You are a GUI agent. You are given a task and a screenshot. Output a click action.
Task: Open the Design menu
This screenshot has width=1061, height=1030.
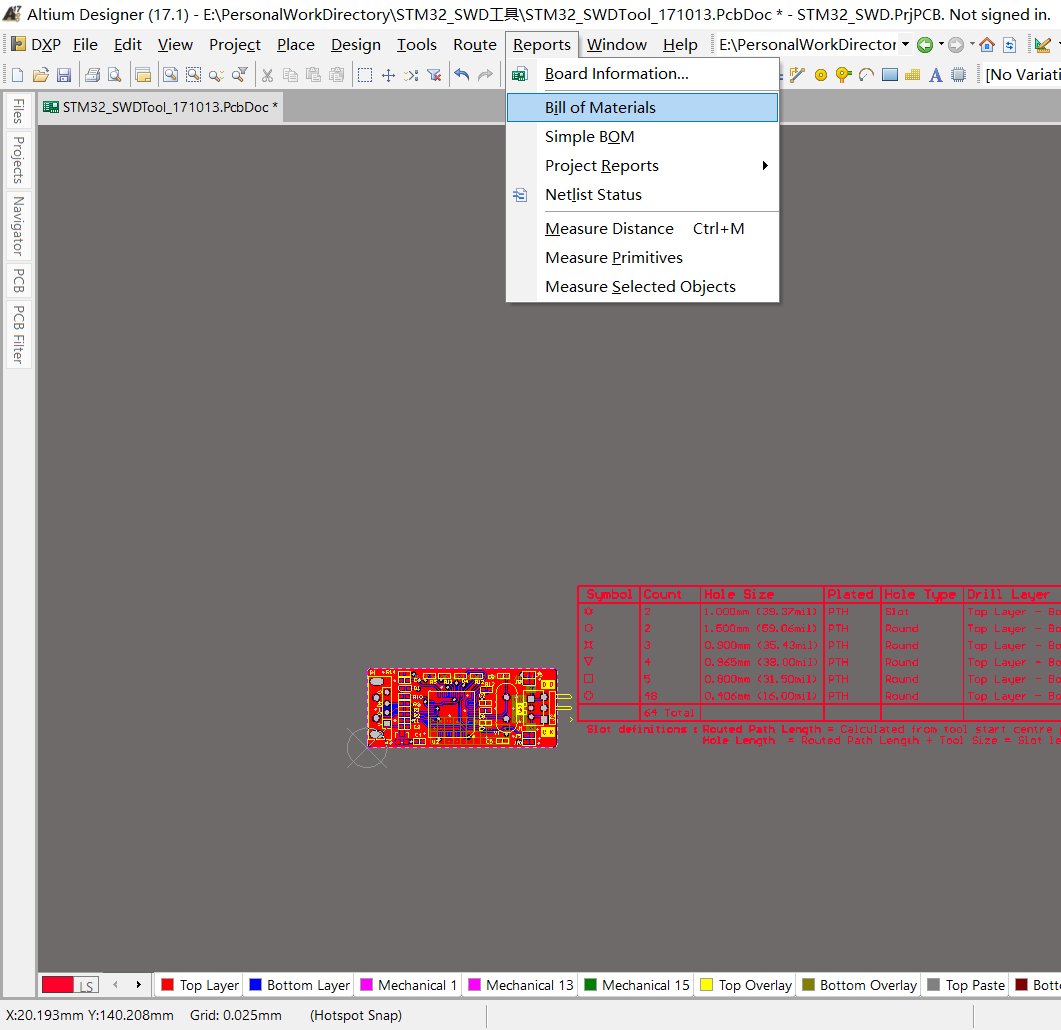pyautogui.click(x=356, y=45)
